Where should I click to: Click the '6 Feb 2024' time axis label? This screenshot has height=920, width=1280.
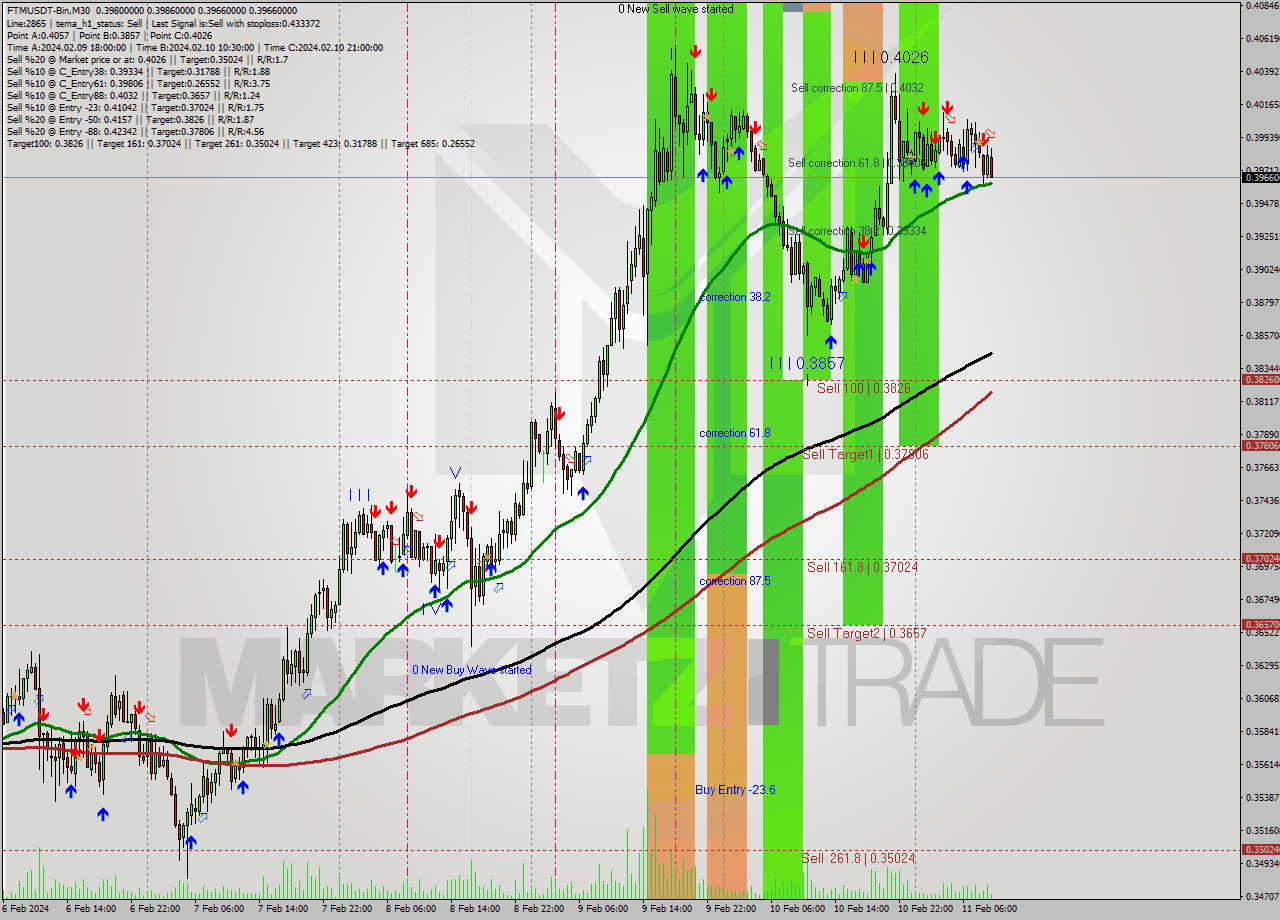(25, 909)
